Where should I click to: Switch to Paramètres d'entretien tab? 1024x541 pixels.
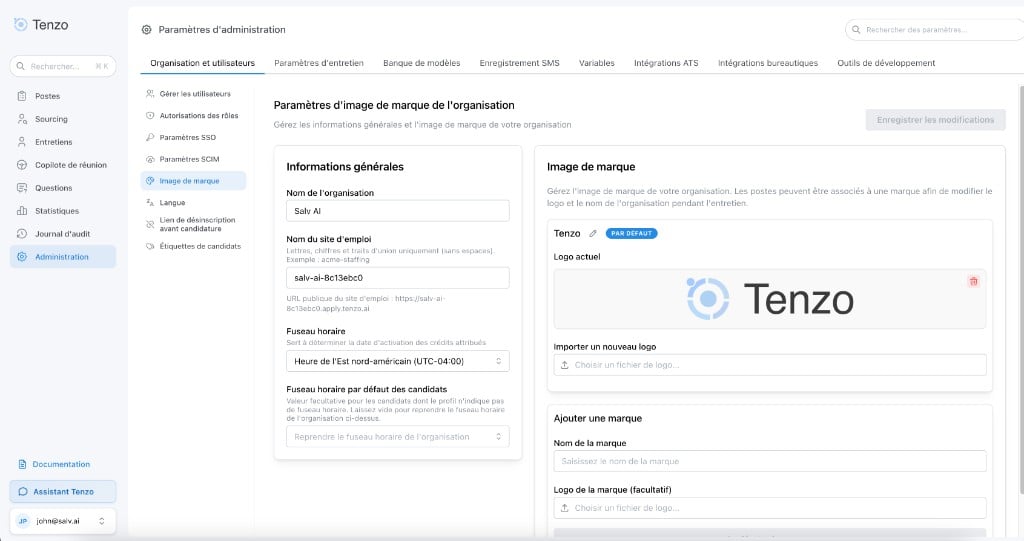point(319,63)
